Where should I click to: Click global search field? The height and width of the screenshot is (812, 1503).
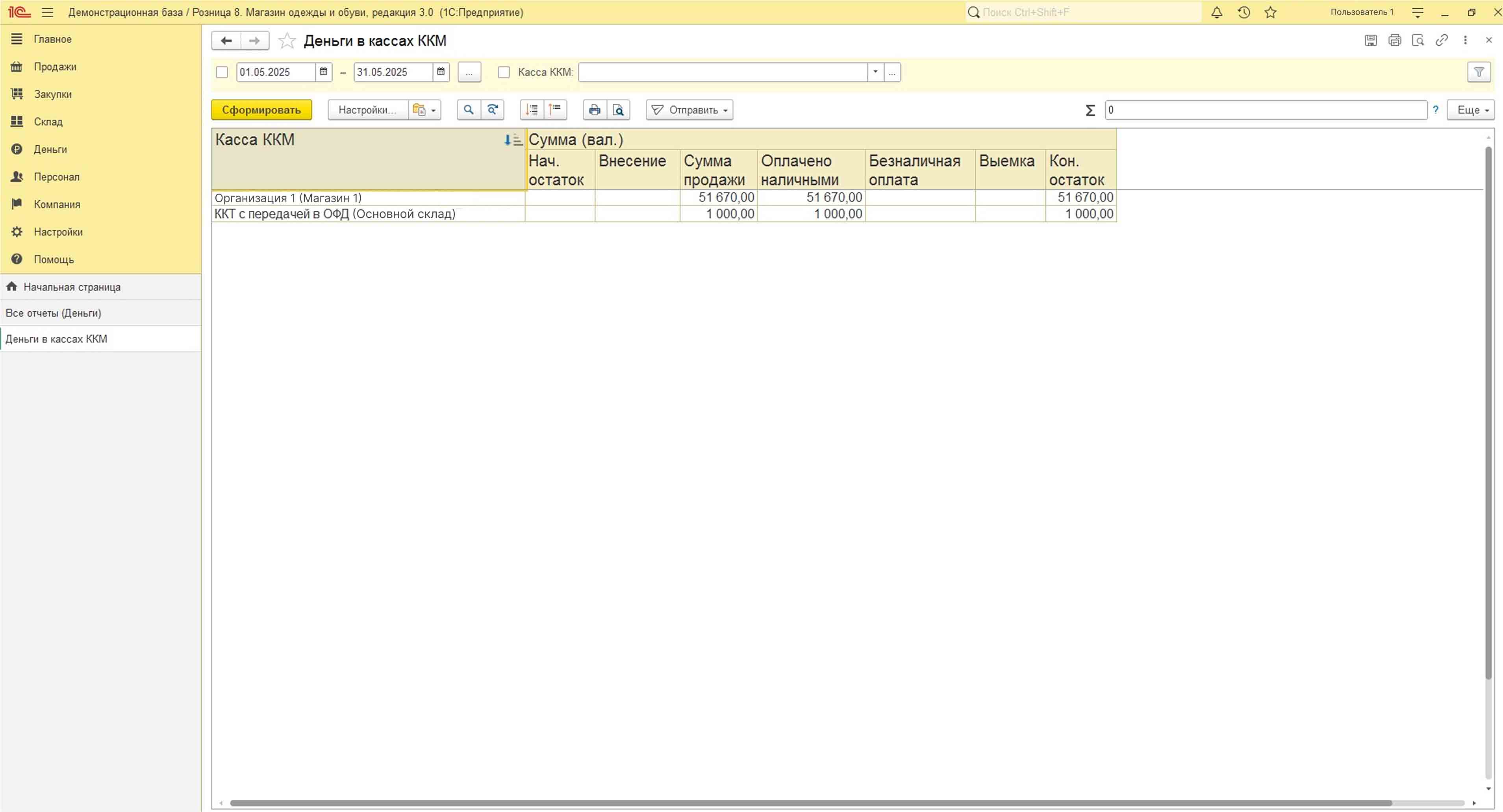pyautogui.click(x=1084, y=12)
